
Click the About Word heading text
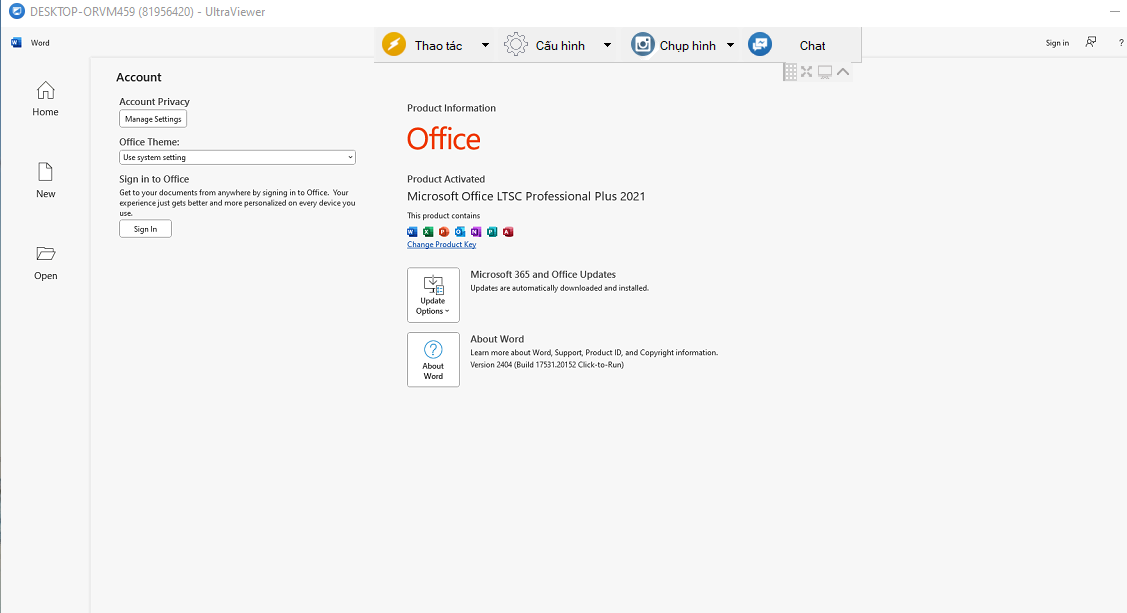click(497, 339)
